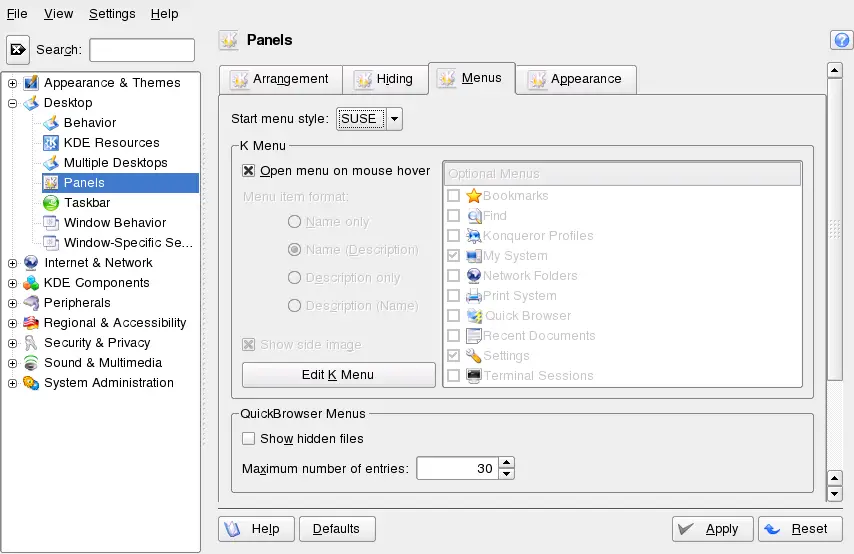Expand the Appearance & Themes category
The width and height of the screenshot is (854, 554).
[x=13, y=83]
